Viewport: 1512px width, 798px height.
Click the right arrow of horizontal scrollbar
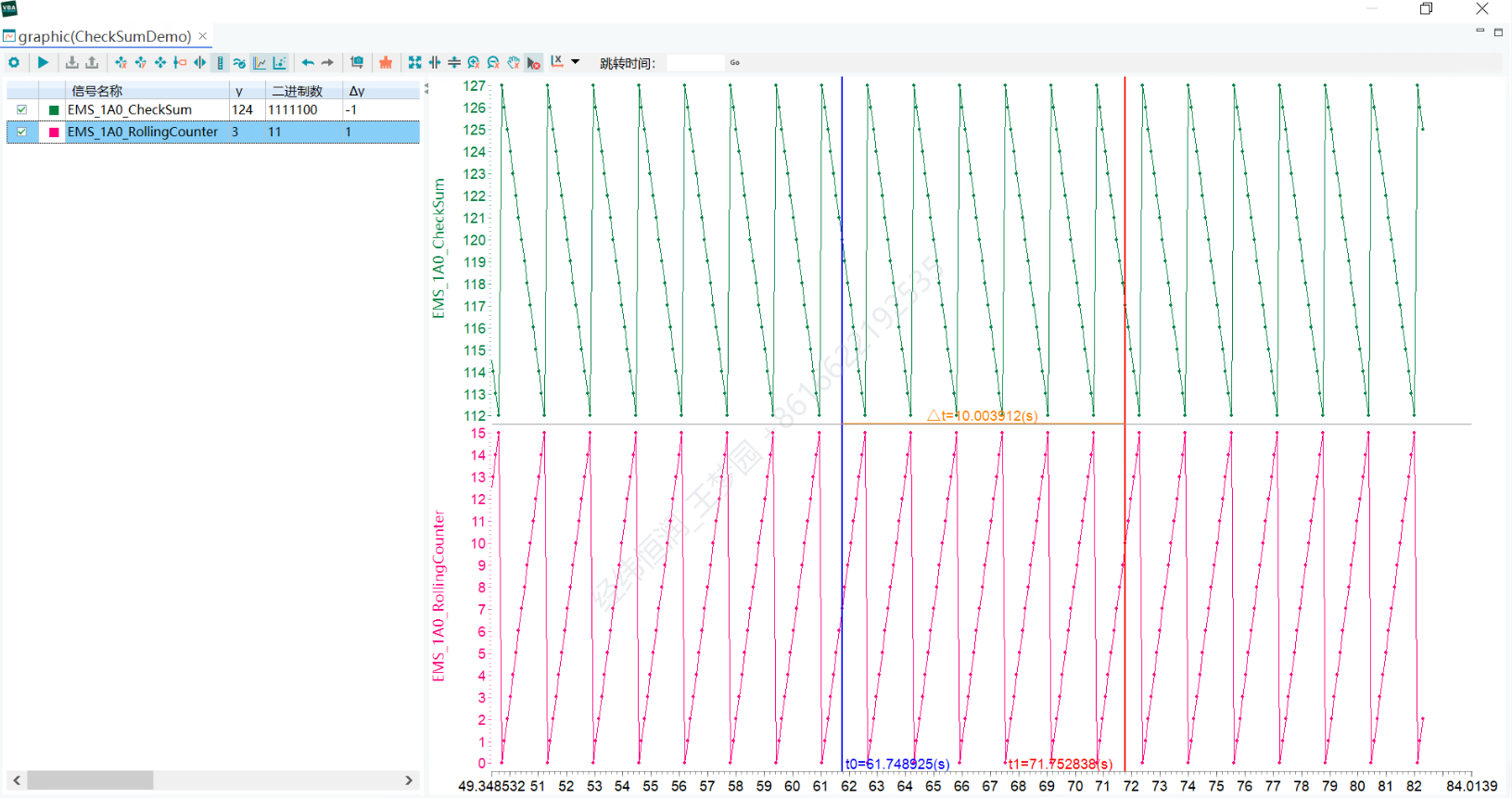(x=409, y=780)
